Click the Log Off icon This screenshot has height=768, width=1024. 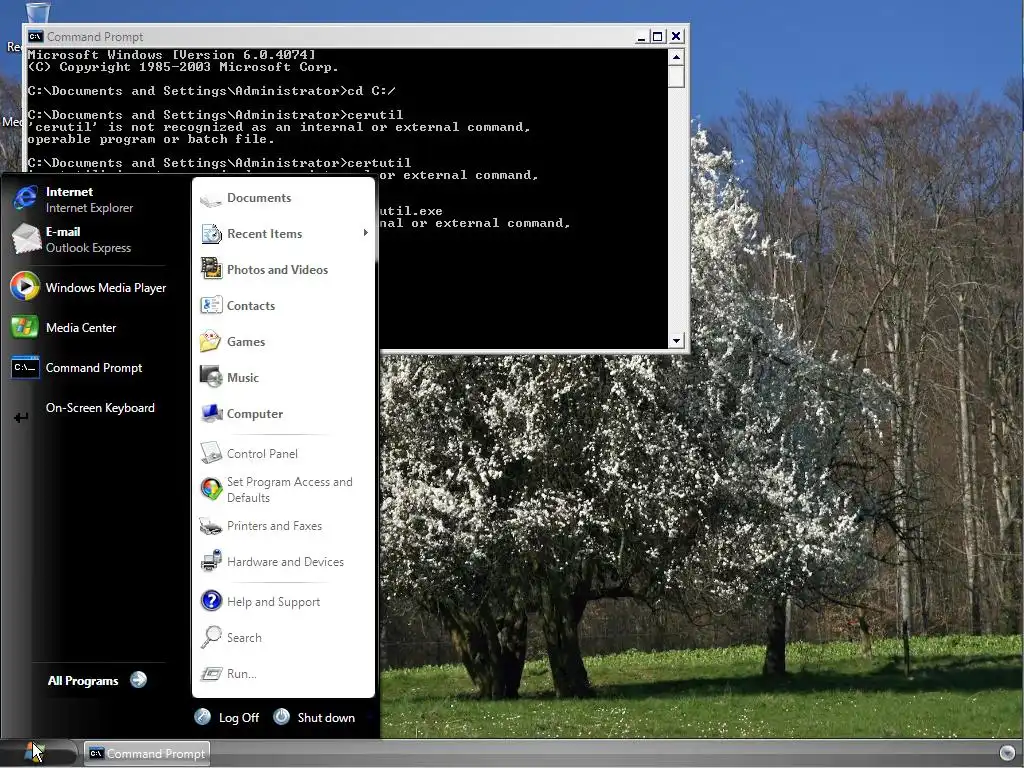point(203,717)
